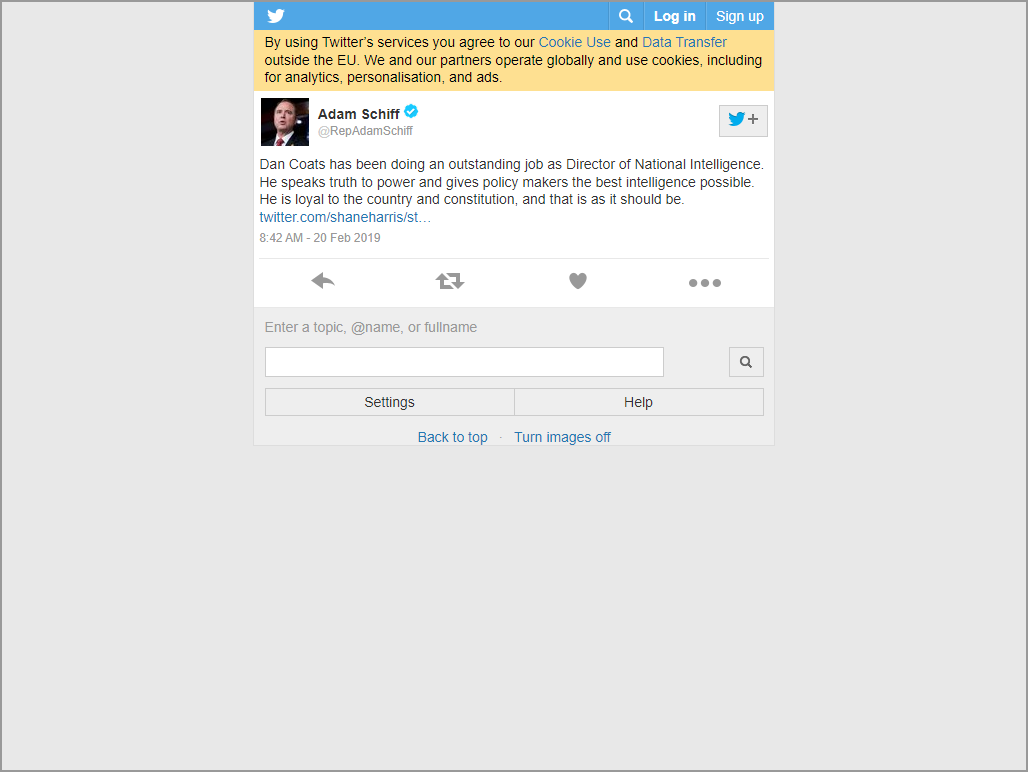Open Help in footer

(x=639, y=402)
